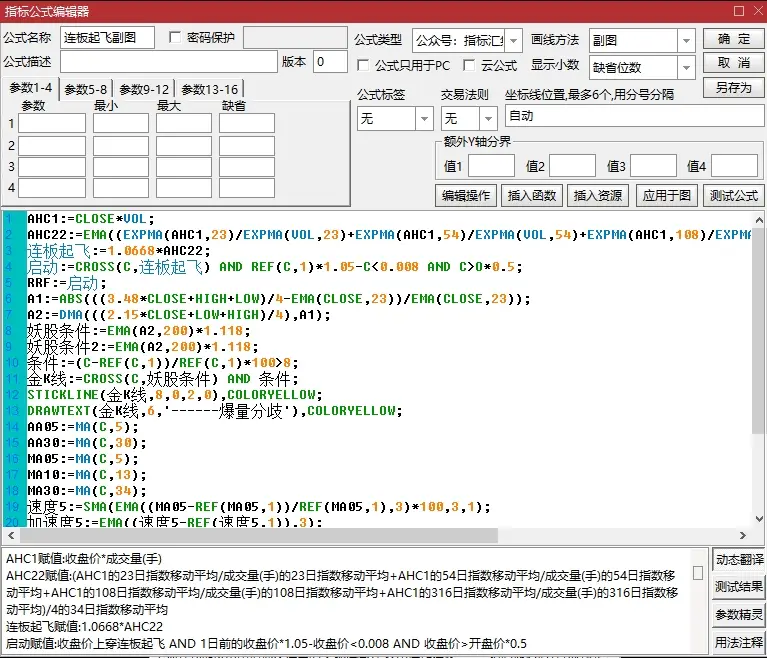This screenshot has height=658, width=767.
Task: Click the 另存为 button
Action: tap(733, 88)
